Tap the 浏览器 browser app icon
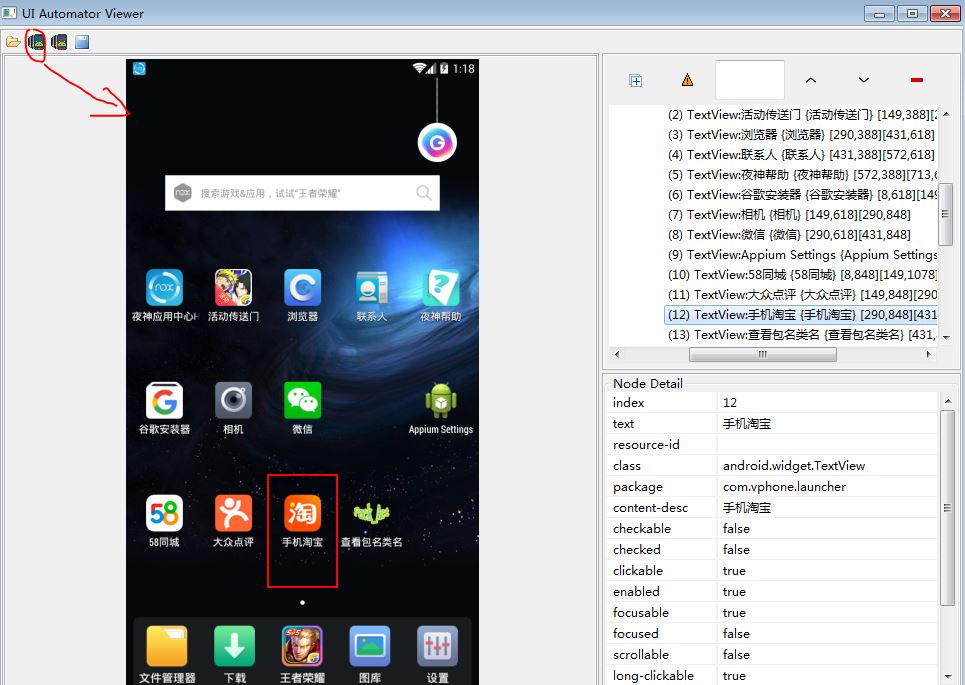 coord(302,287)
